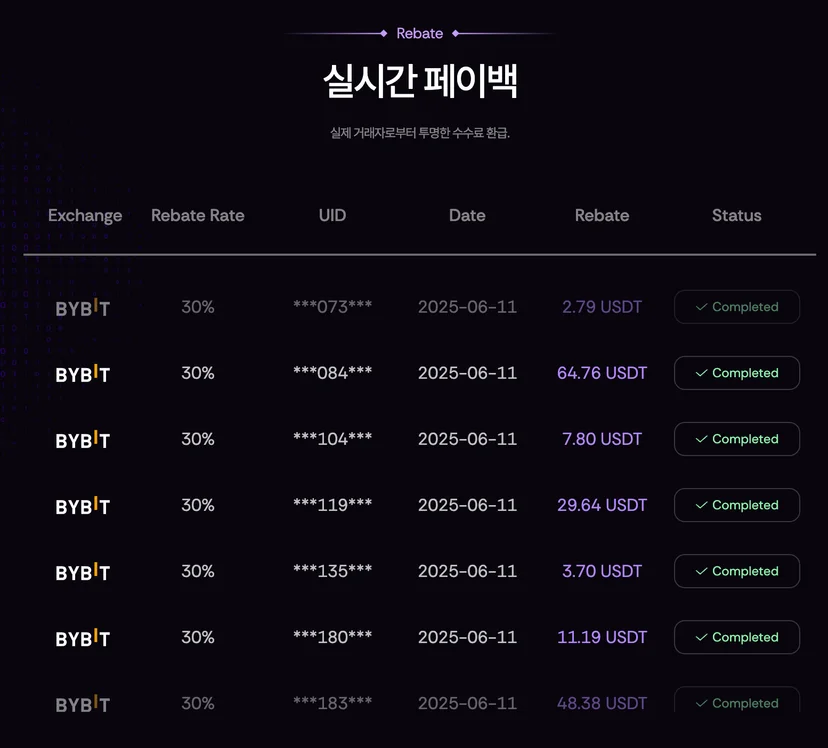The width and height of the screenshot is (828, 748).
Task: Click the Bybit logo in the ***084*** row
Action: point(83,374)
